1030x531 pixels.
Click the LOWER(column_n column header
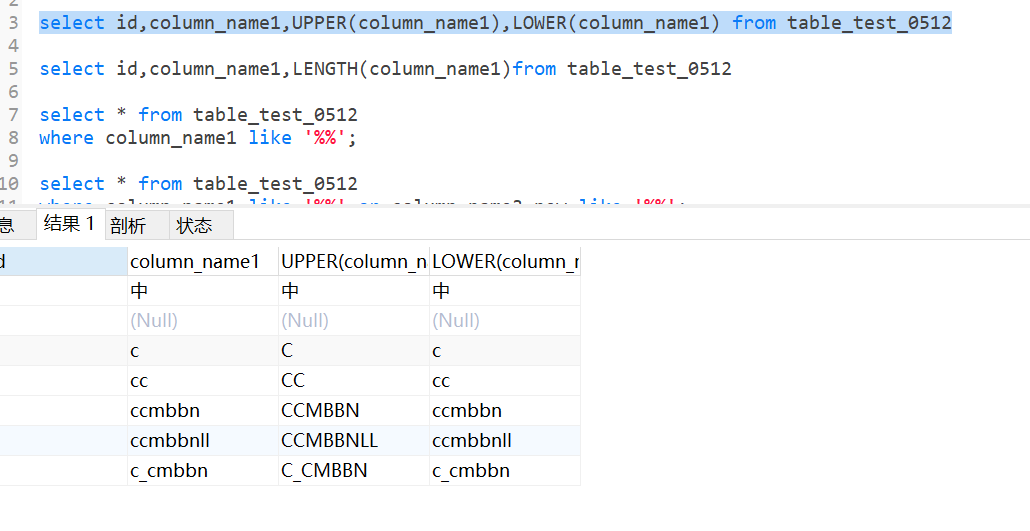coord(504,262)
